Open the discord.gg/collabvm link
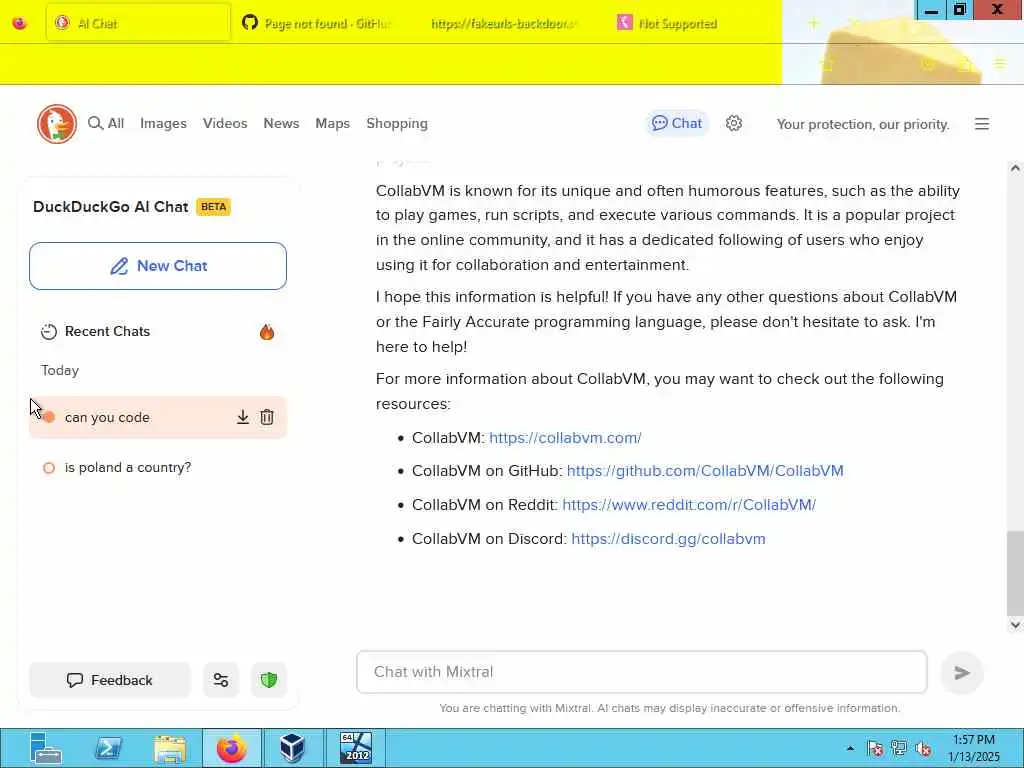The image size is (1024, 768). (668, 539)
